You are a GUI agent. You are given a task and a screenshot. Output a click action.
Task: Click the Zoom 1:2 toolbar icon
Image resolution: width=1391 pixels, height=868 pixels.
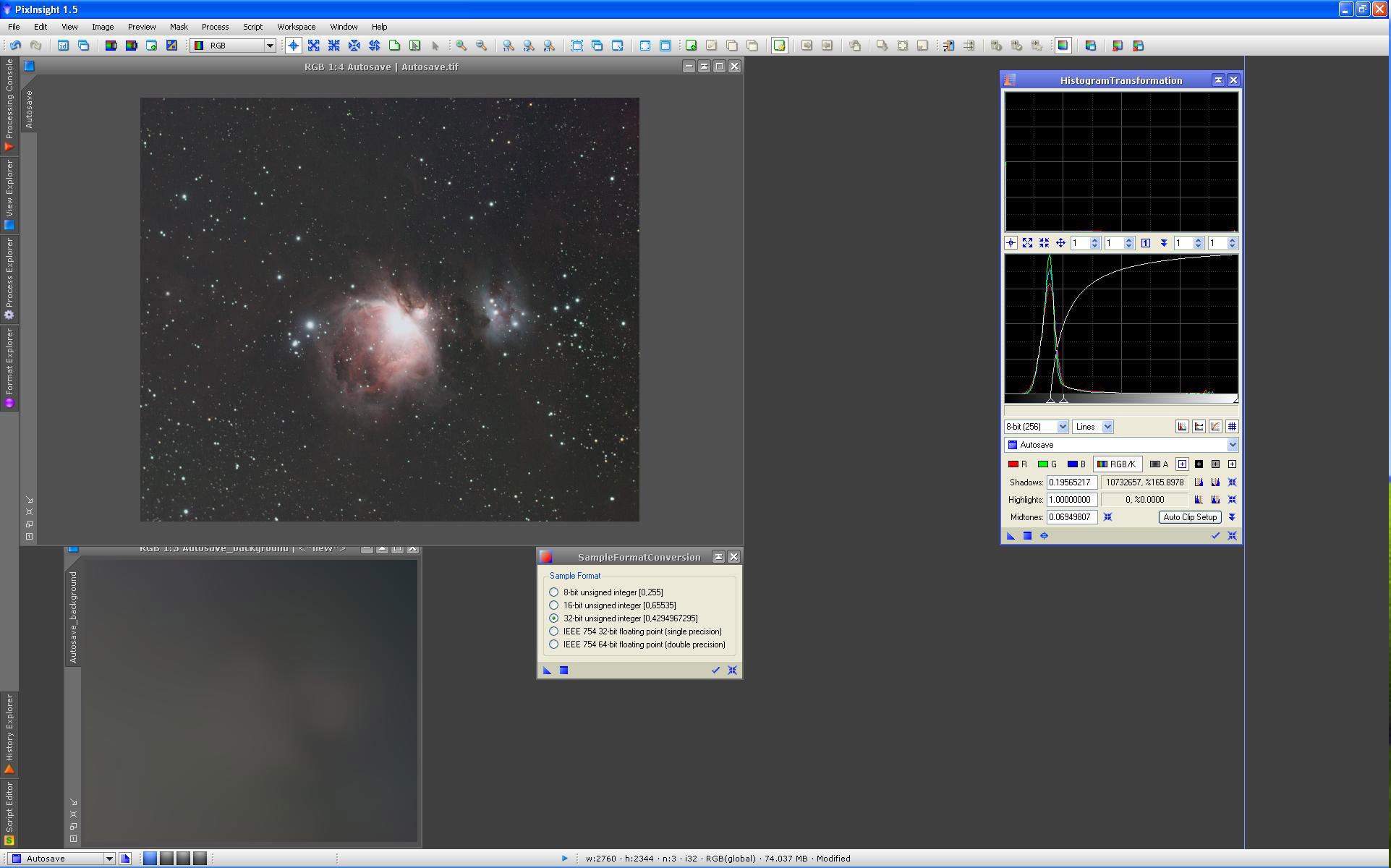pyautogui.click(x=529, y=46)
